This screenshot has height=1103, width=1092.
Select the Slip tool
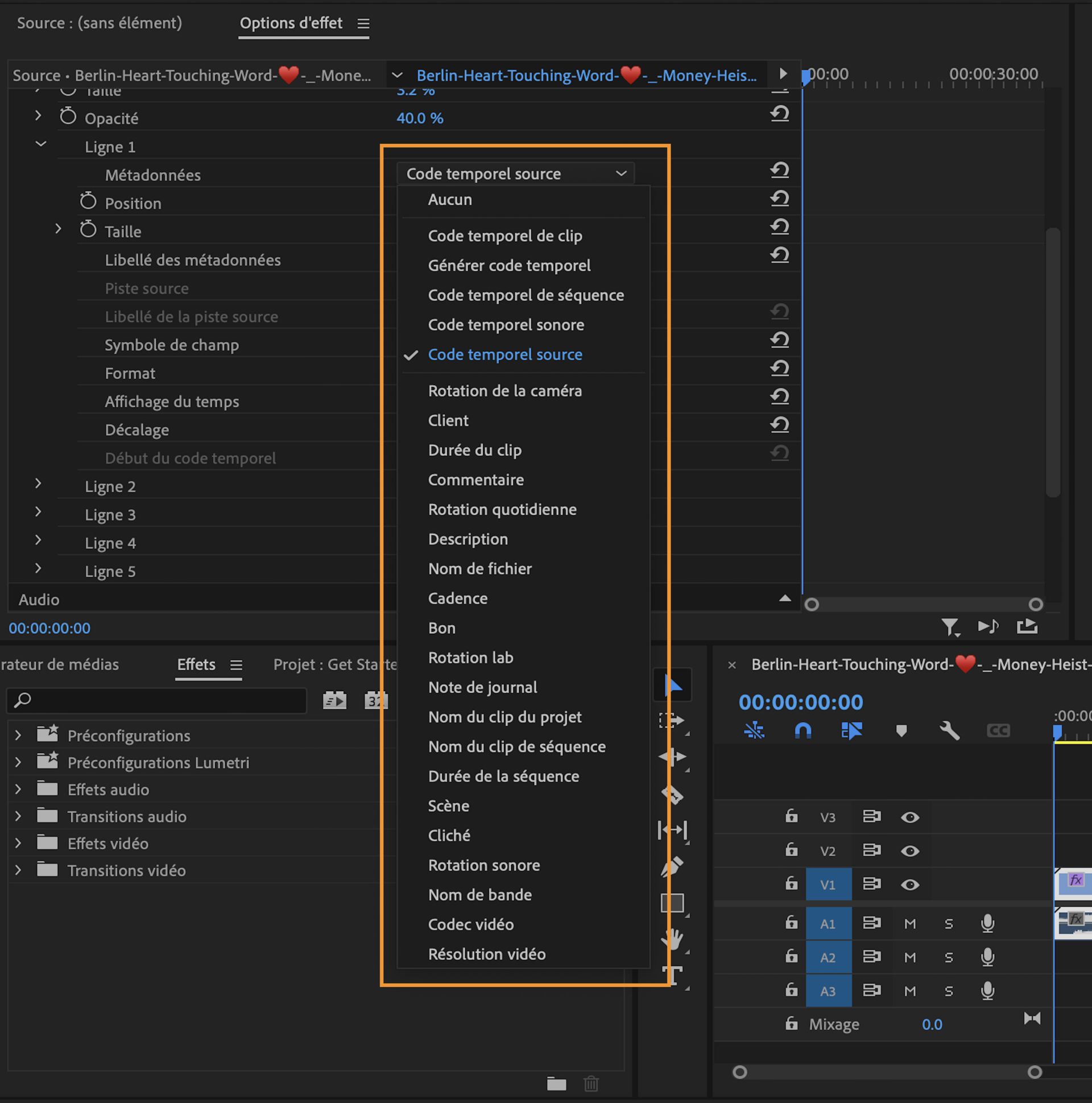(672, 830)
